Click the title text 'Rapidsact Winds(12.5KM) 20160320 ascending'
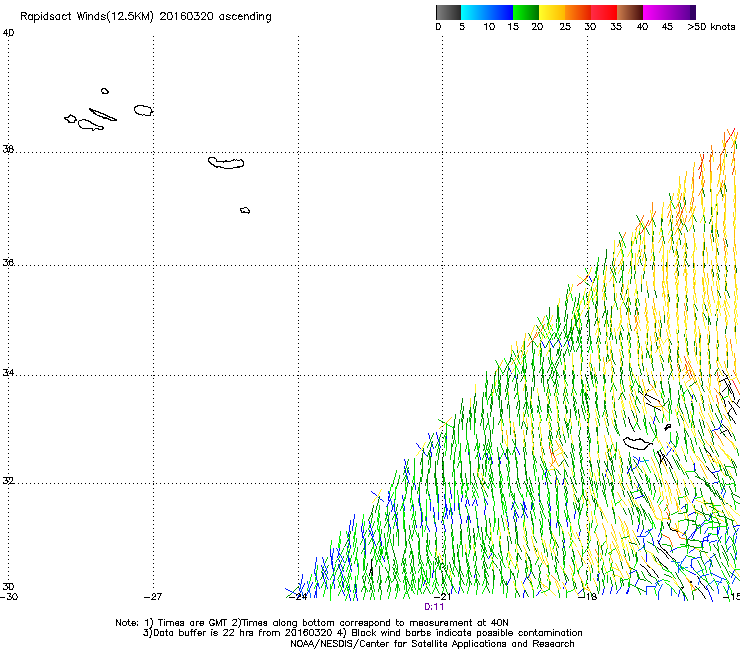Screen dimensions: 740x650 click(x=146, y=17)
